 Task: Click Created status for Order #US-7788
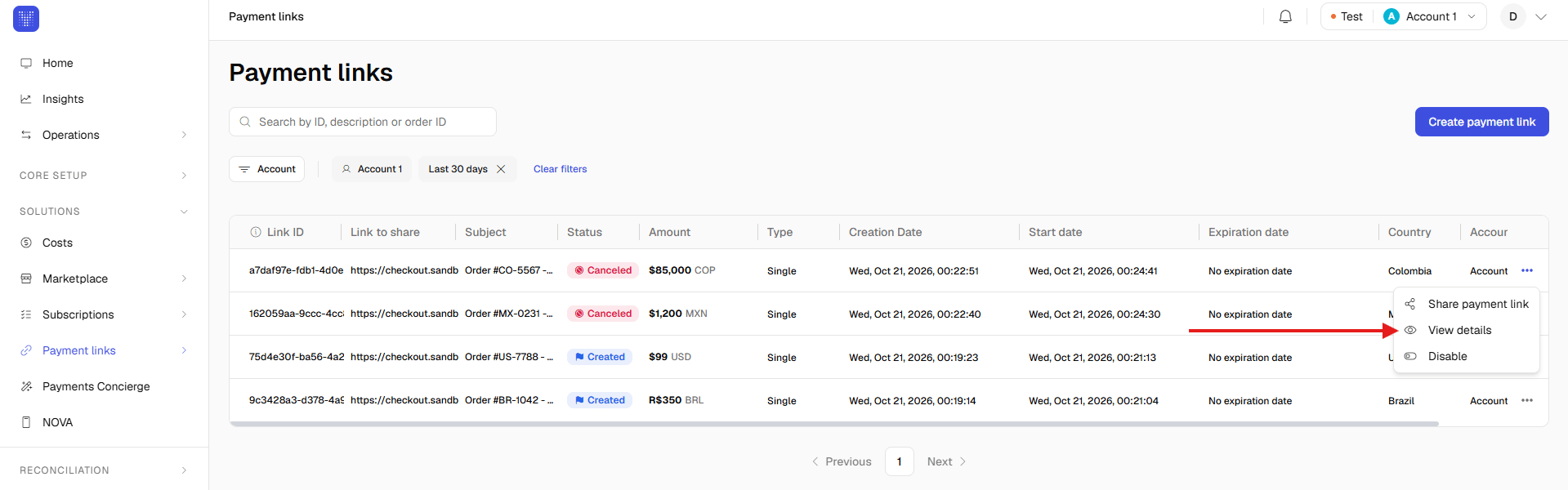pos(600,357)
